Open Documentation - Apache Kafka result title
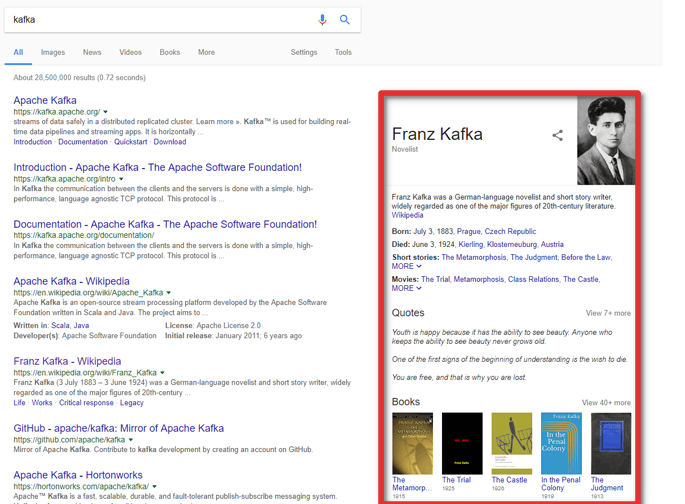The height and width of the screenshot is (504, 685). tap(165, 224)
